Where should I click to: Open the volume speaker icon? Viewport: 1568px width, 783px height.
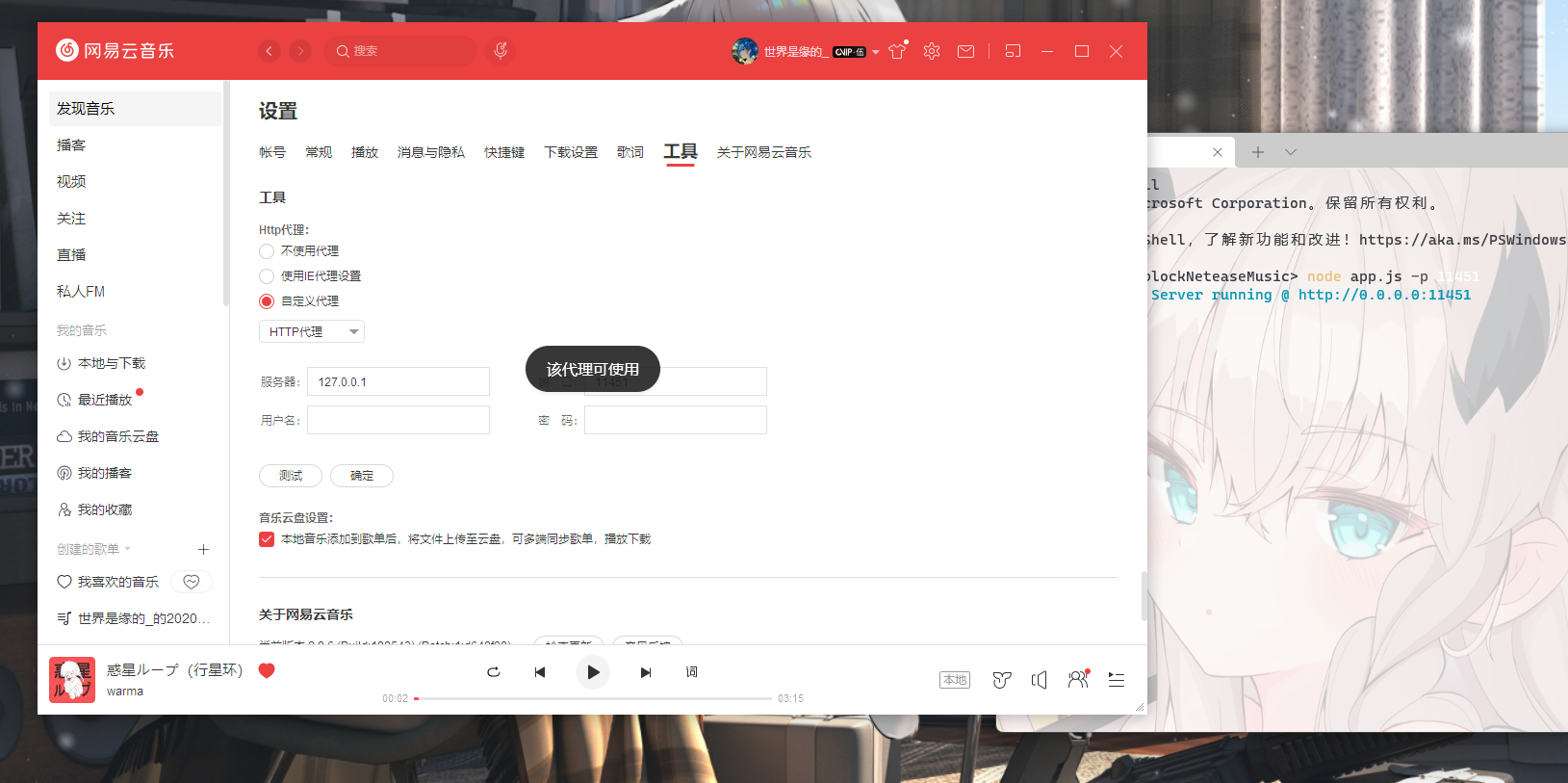[1039, 680]
